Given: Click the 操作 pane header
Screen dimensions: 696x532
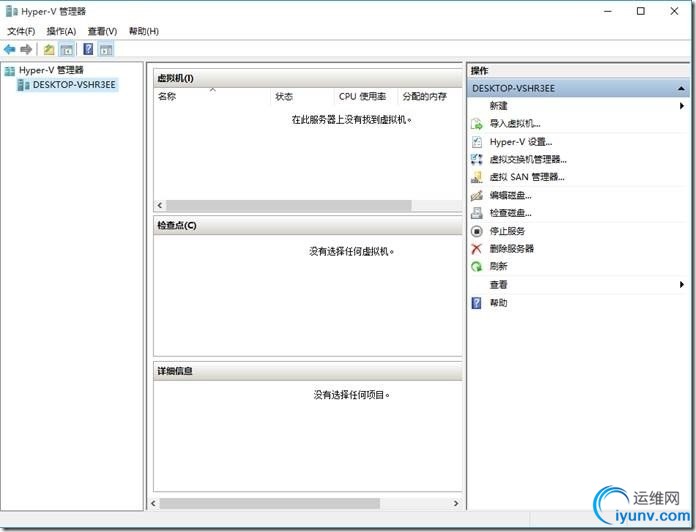Looking at the screenshot, I should tap(578, 71).
